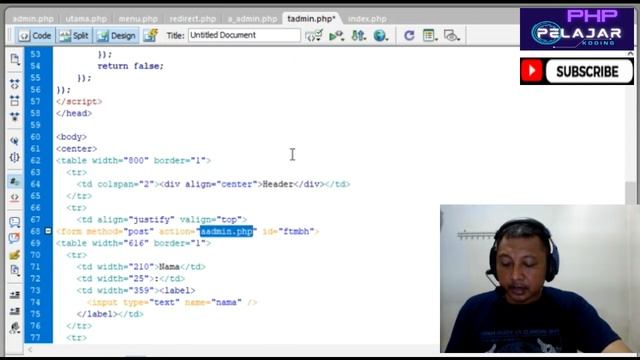This screenshot has height=360, width=640.
Task: Expand All coding toolbar icon
Action: click(15, 117)
